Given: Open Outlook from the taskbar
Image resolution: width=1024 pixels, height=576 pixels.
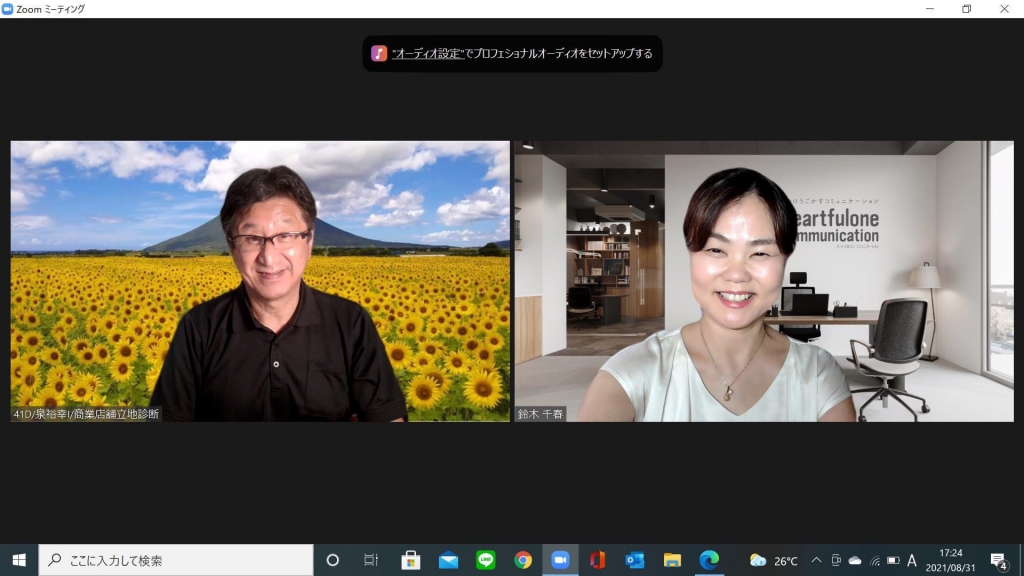Looking at the screenshot, I should point(635,560).
